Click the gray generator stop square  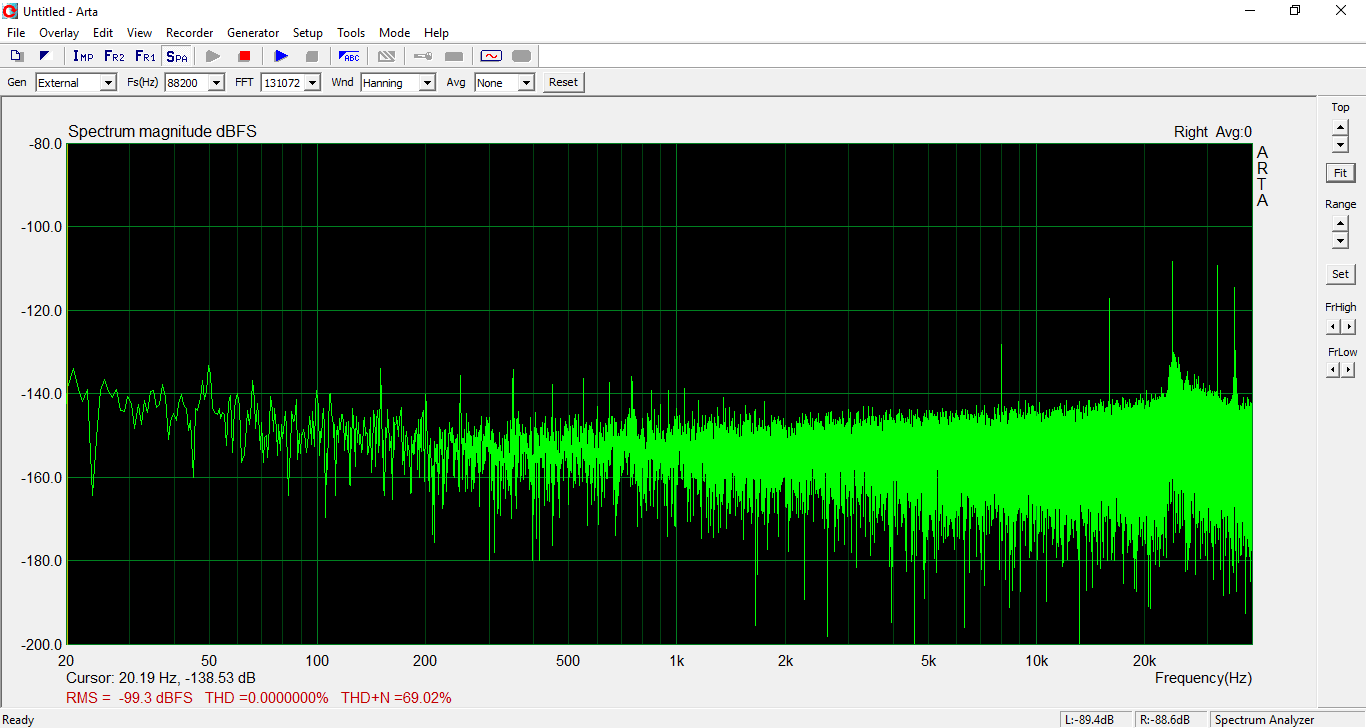[x=312, y=56]
